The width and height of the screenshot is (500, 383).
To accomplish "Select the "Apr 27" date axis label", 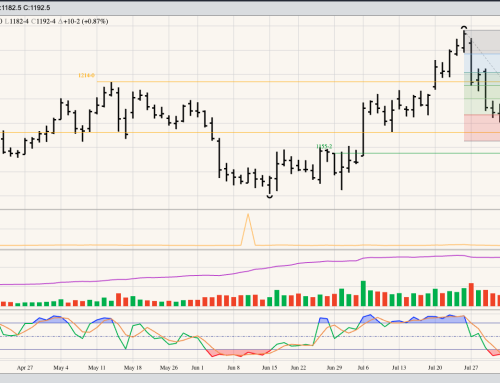I will pos(25,368).
